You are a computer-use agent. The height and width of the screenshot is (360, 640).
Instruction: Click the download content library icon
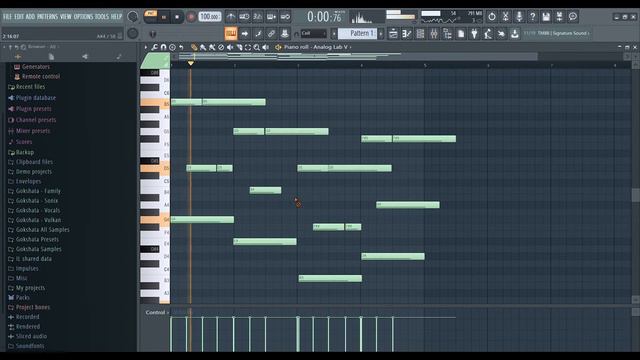[515, 33]
